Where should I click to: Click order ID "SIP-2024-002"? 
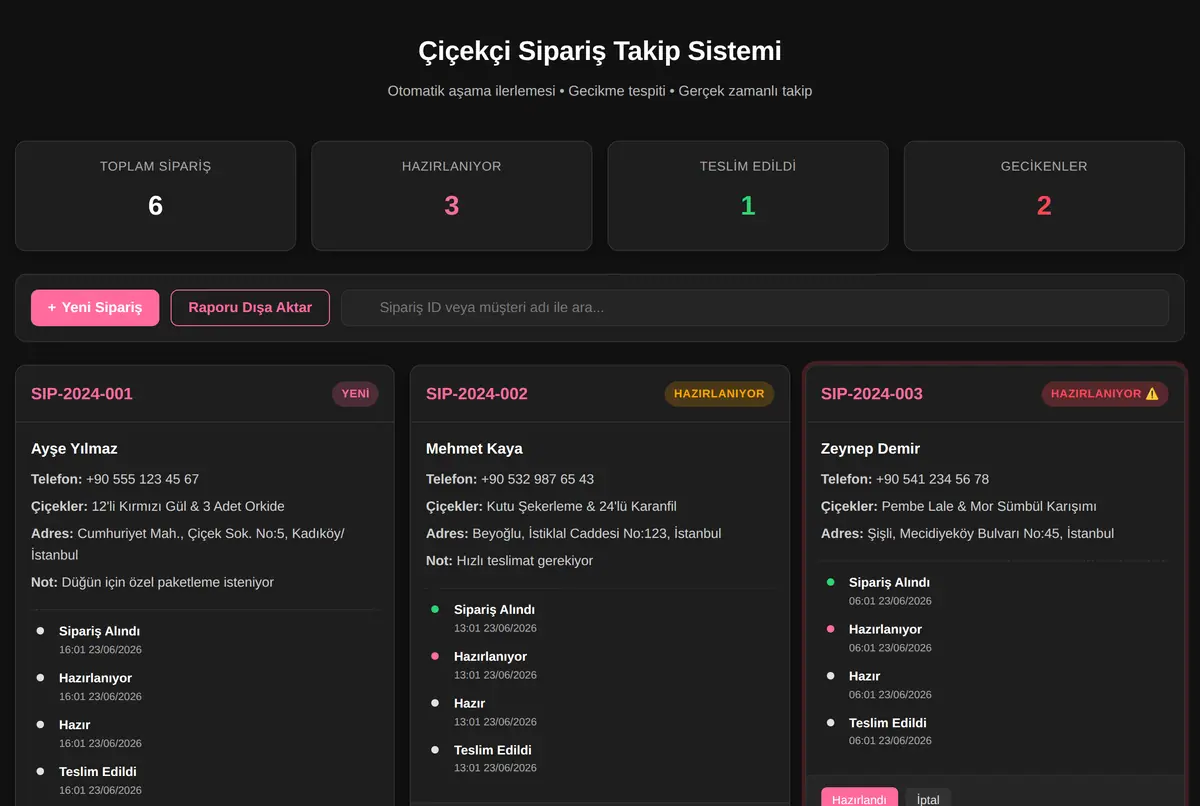(x=477, y=394)
